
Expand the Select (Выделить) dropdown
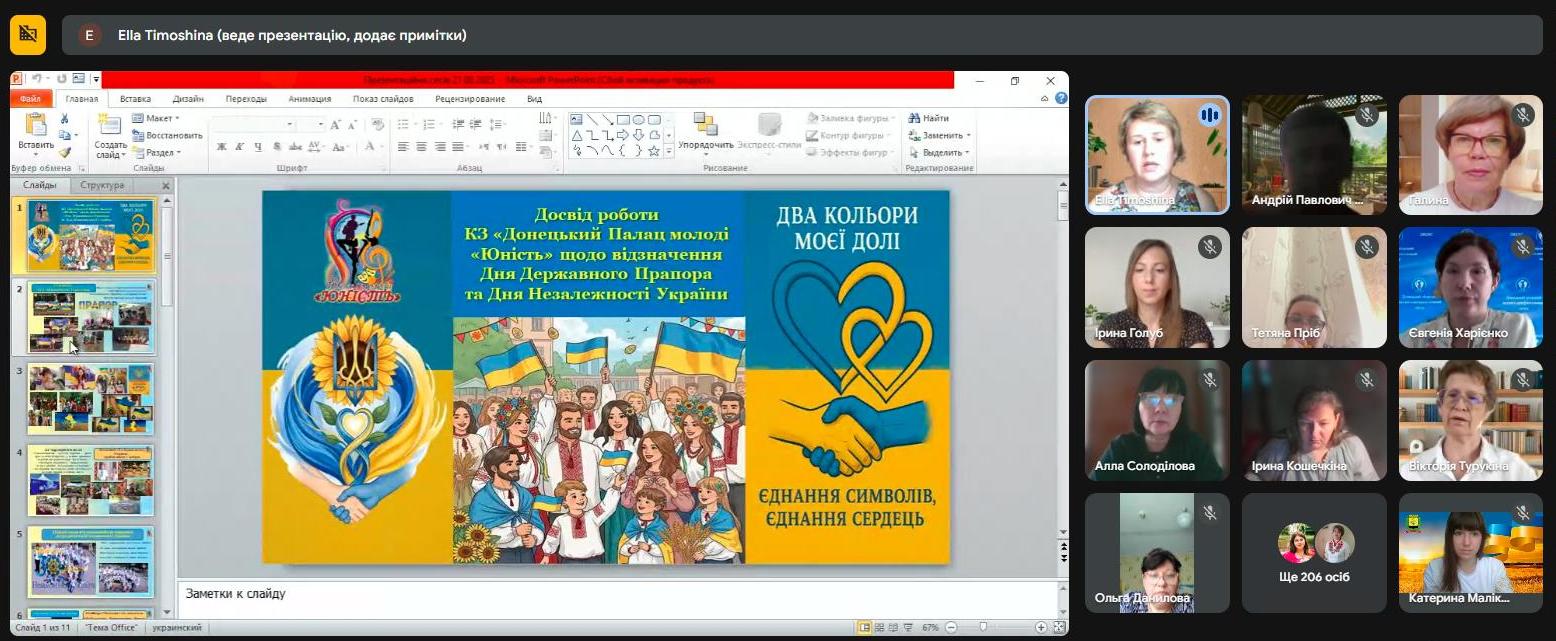pos(940,153)
